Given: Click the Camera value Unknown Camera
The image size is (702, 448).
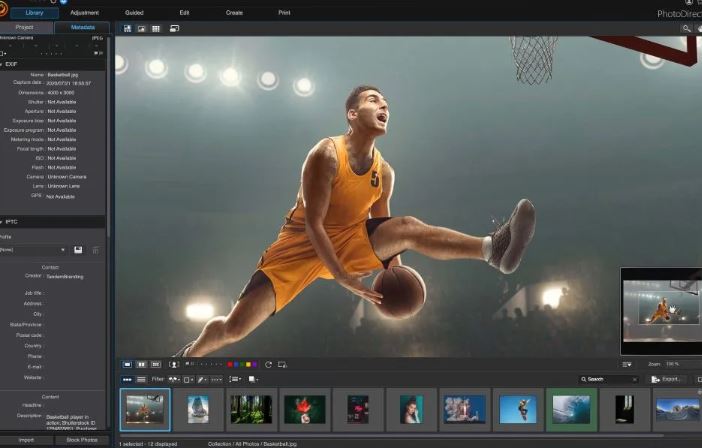Looking at the screenshot, I should (67, 177).
